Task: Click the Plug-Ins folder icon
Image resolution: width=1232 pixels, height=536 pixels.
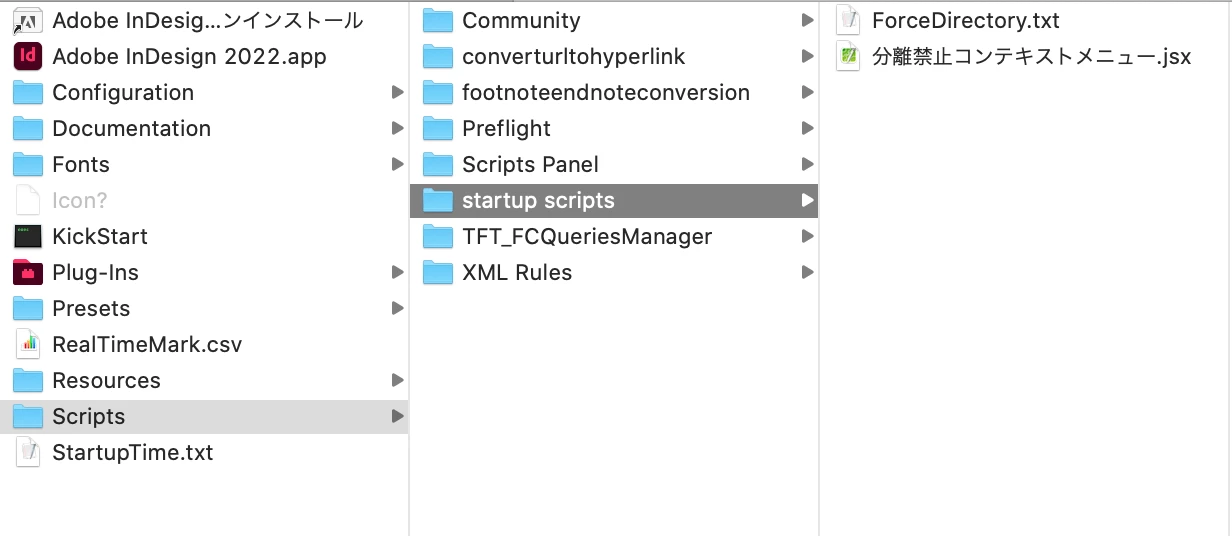Action: coord(28,272)
